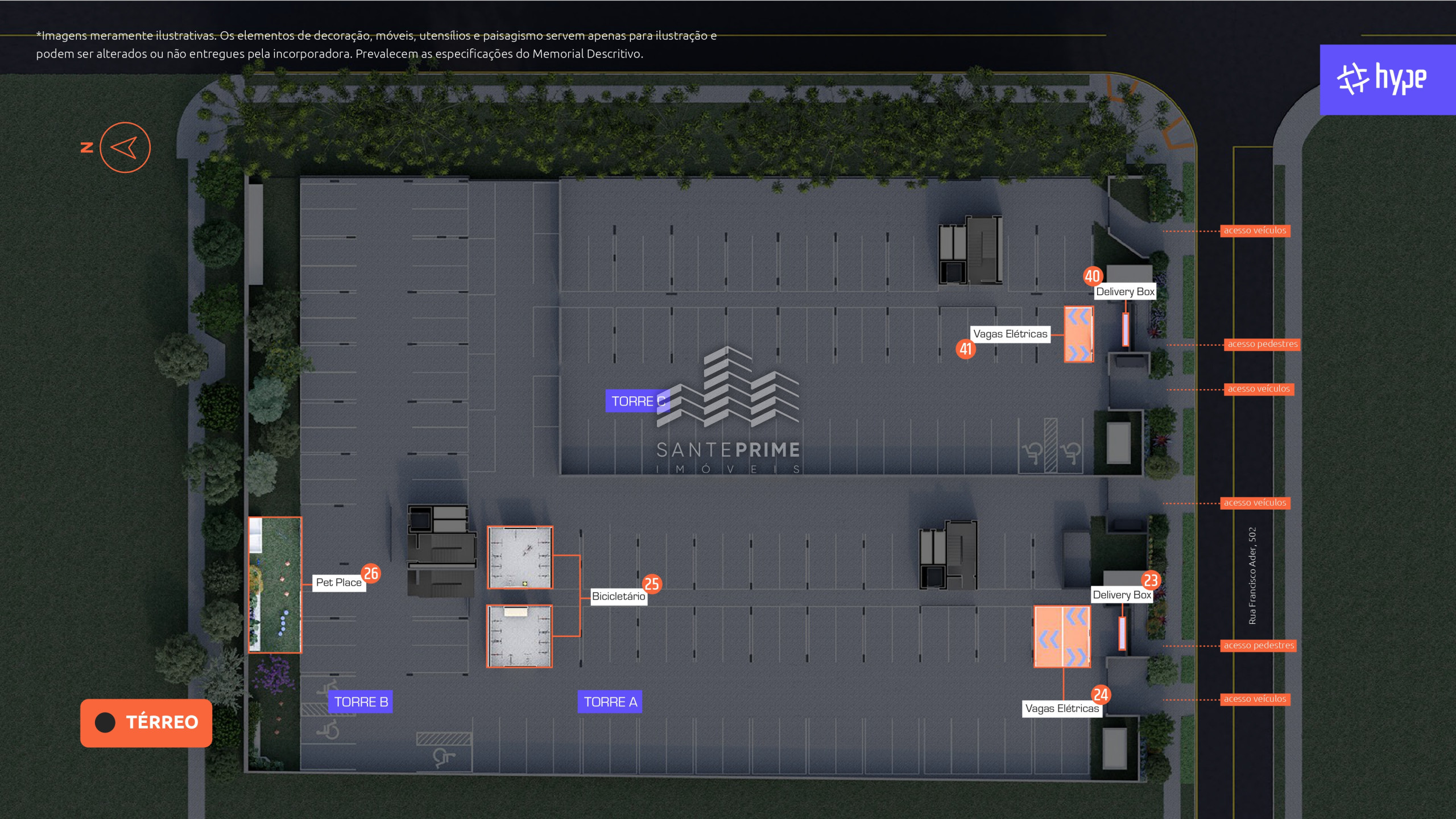Click marker number 24
1456x819 pixels.
[1101, 694]
